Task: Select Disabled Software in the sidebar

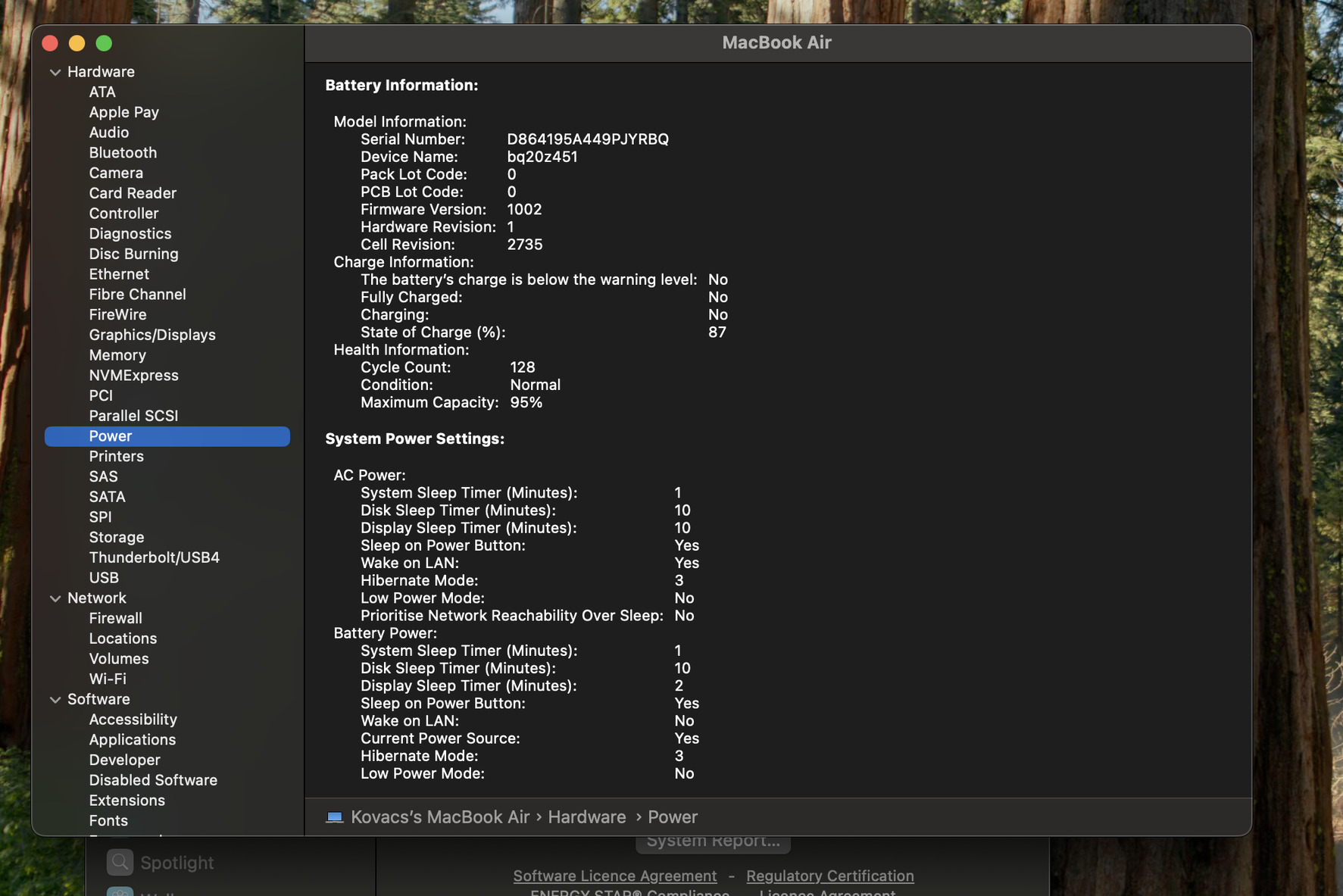Action: 153,780
